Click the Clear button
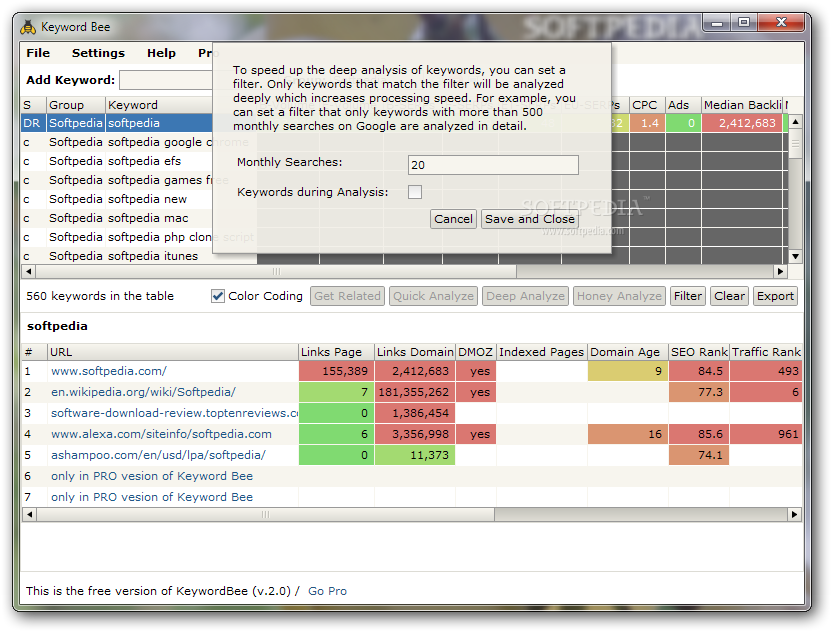This screenshot has height=632, width=832. (x=729, y=296)
